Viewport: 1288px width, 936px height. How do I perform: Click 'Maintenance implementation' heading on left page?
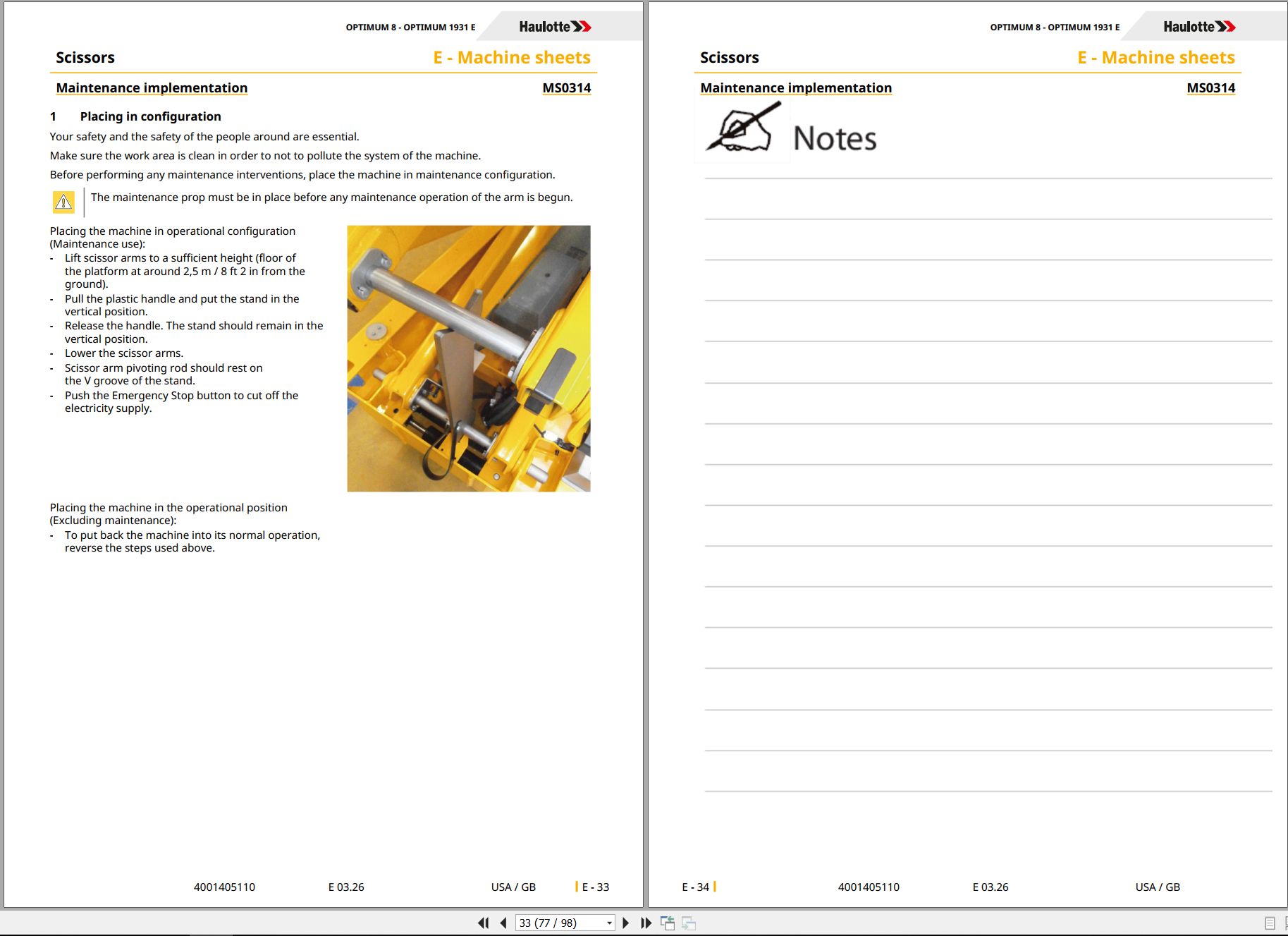[x=152, y=88]
